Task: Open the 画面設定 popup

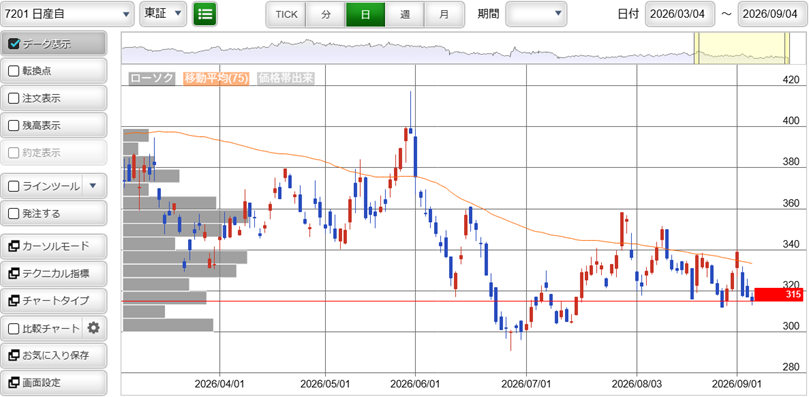Action: [x=54, y=383]
